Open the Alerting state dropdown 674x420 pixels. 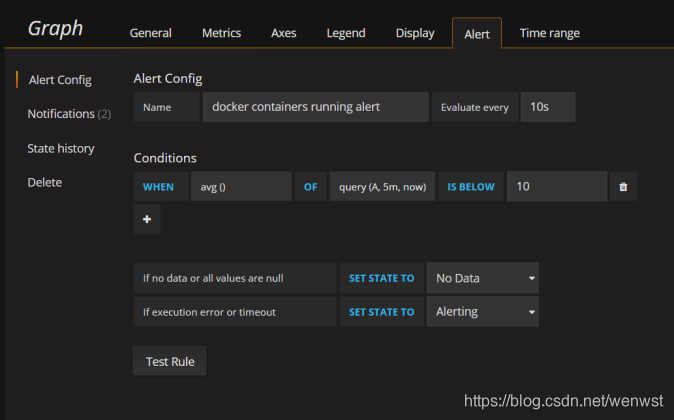[483, 312]
